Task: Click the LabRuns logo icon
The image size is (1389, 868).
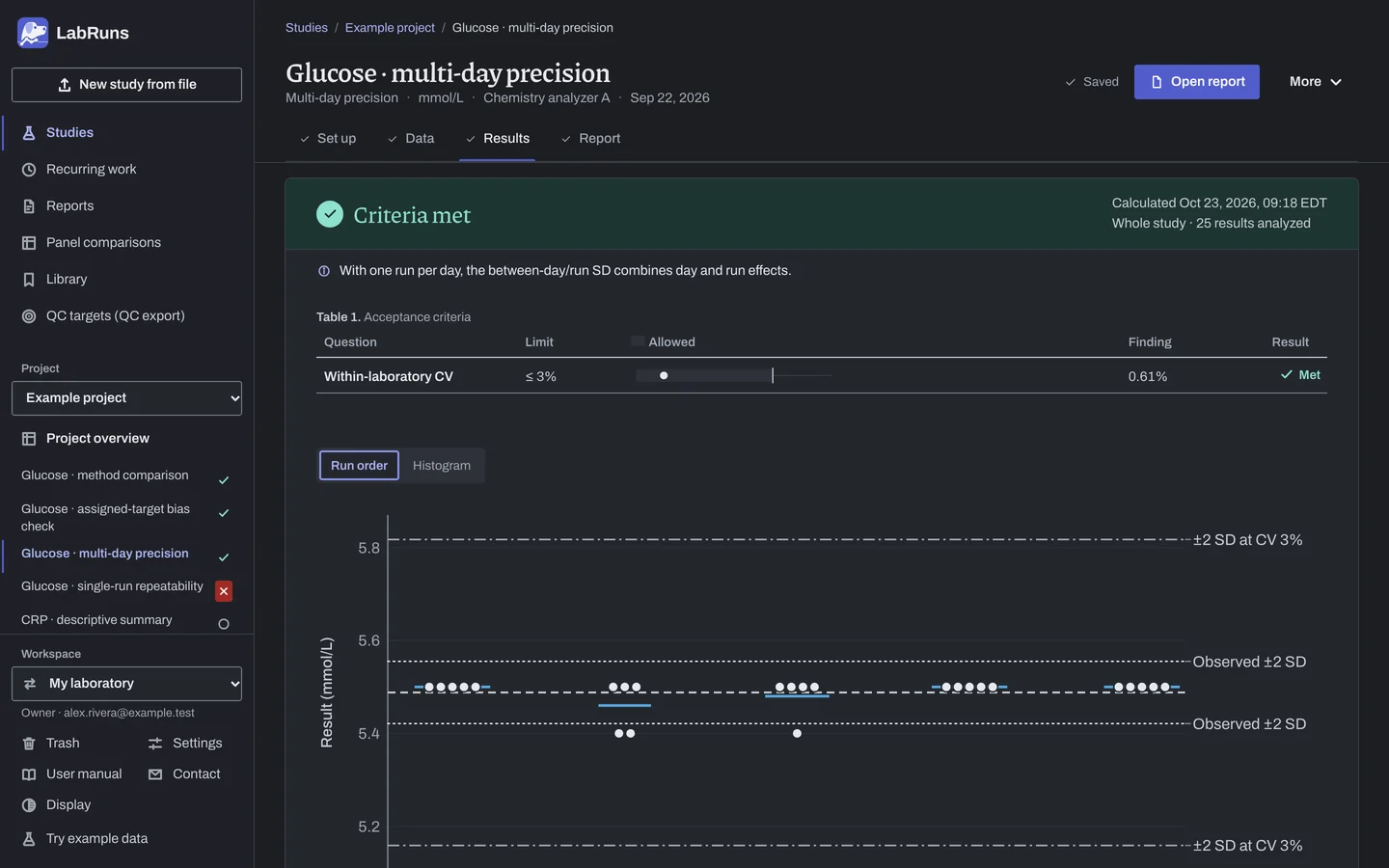Action: (33, 33)
